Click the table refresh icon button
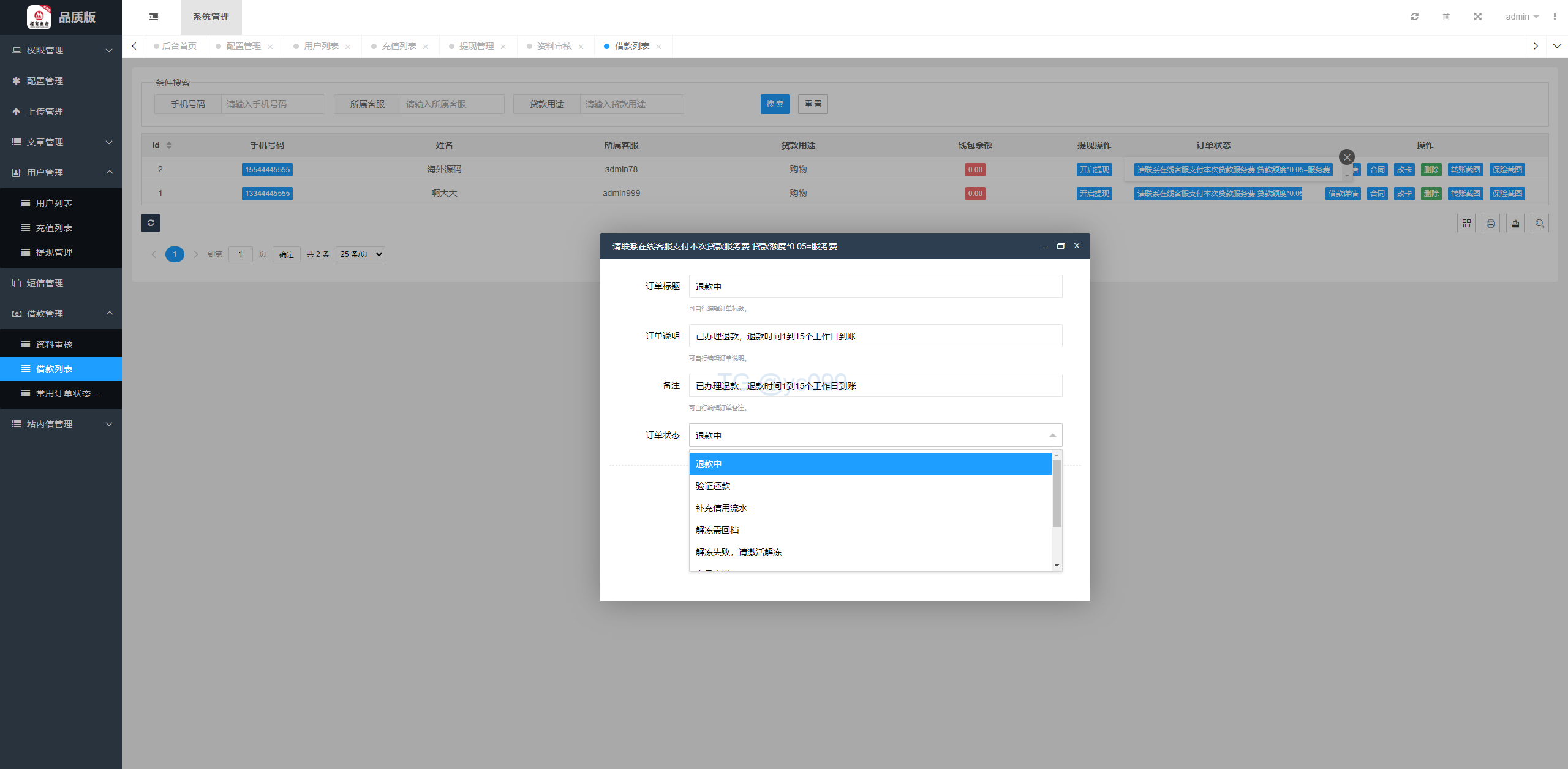This screenshot has height=769, width=1568. (x=151, y=223)
